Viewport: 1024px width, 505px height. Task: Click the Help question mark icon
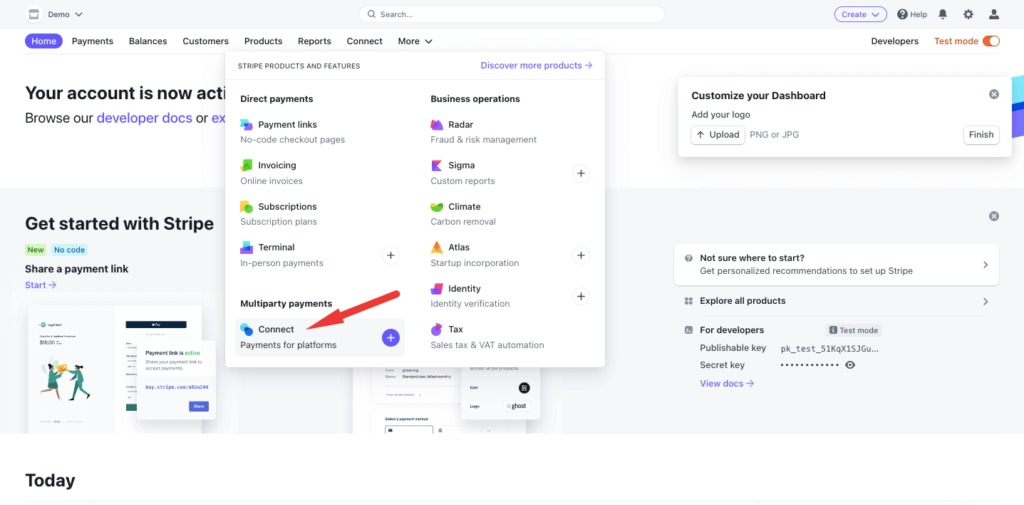pos(903,14)
